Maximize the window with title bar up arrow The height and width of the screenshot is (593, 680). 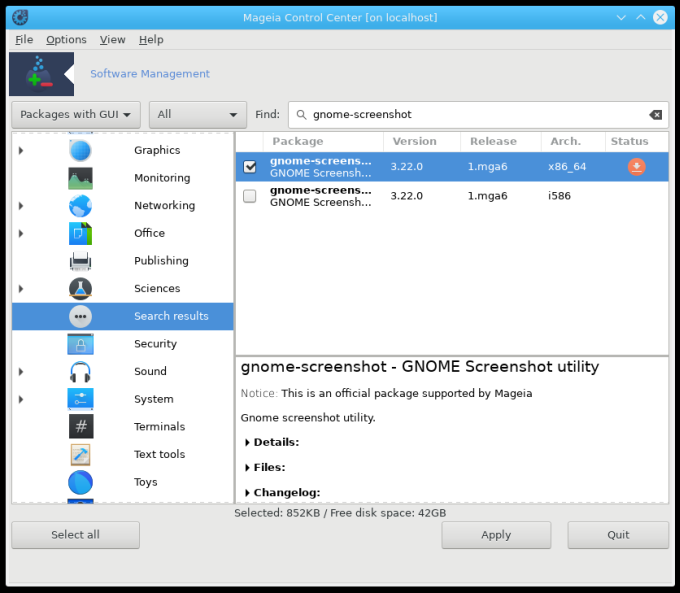point(641,18)
